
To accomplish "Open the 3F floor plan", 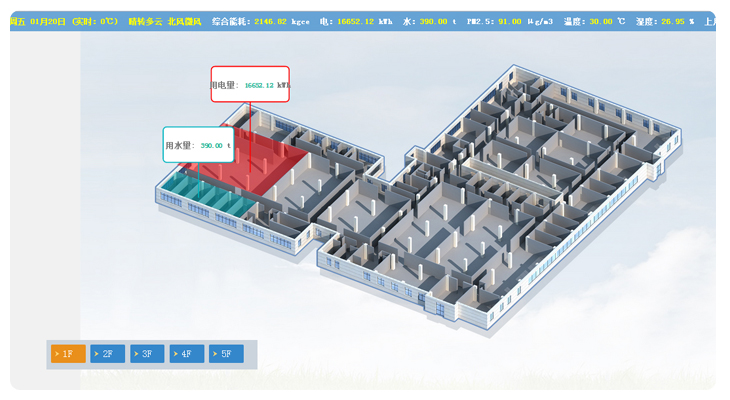I will [148, 354].
